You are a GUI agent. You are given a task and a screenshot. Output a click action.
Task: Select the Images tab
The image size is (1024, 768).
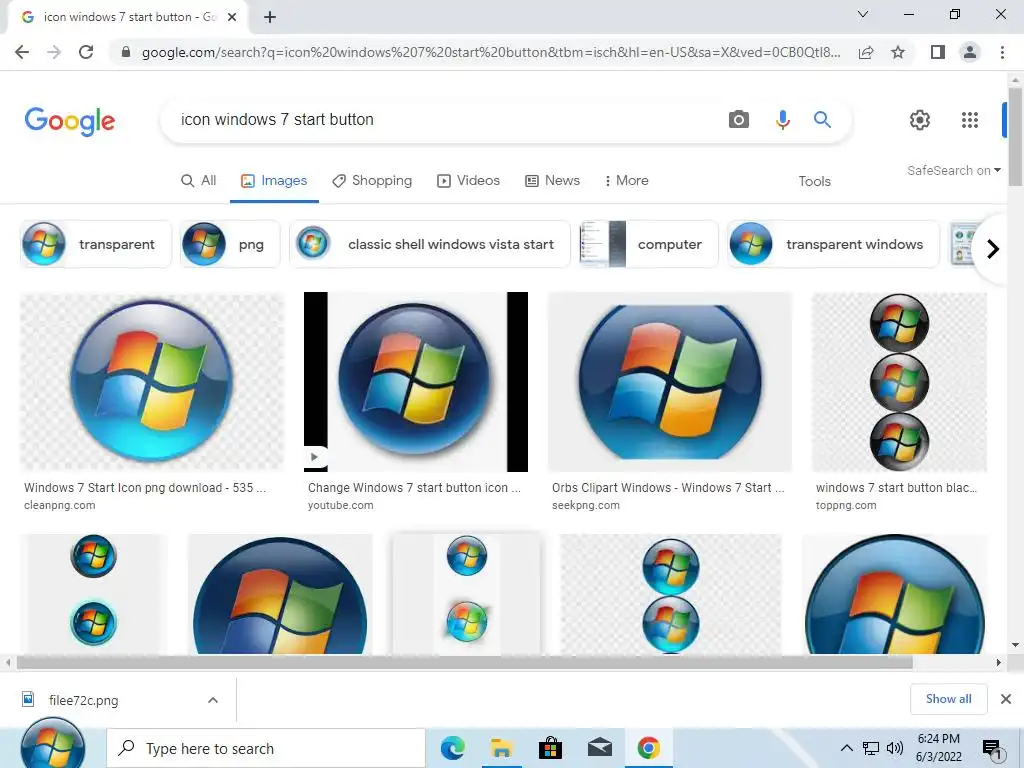[x=274, y=180]
